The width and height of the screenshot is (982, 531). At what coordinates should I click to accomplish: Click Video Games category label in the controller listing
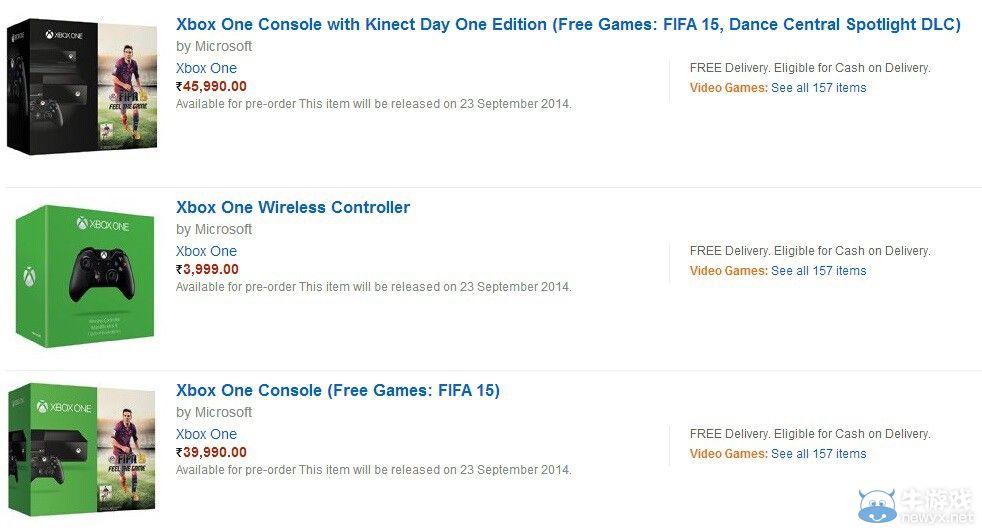[x=728, y=271]
